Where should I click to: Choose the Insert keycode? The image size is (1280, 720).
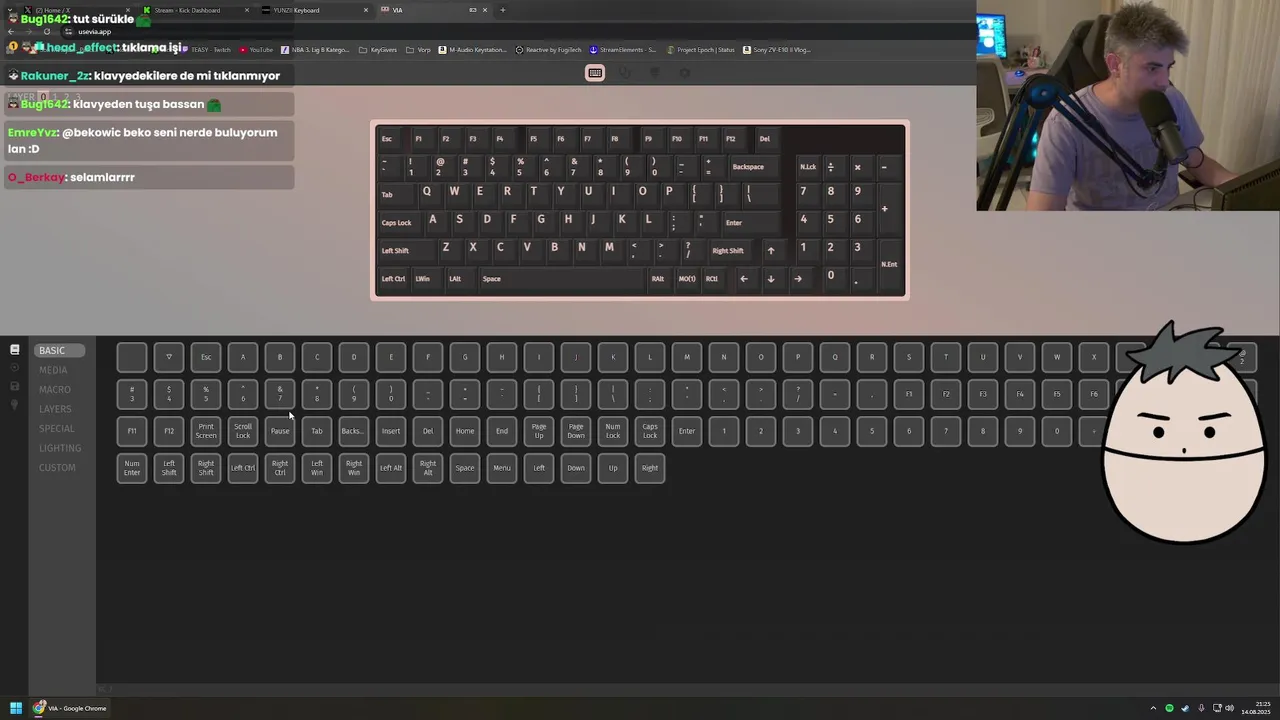coord(391,431)
